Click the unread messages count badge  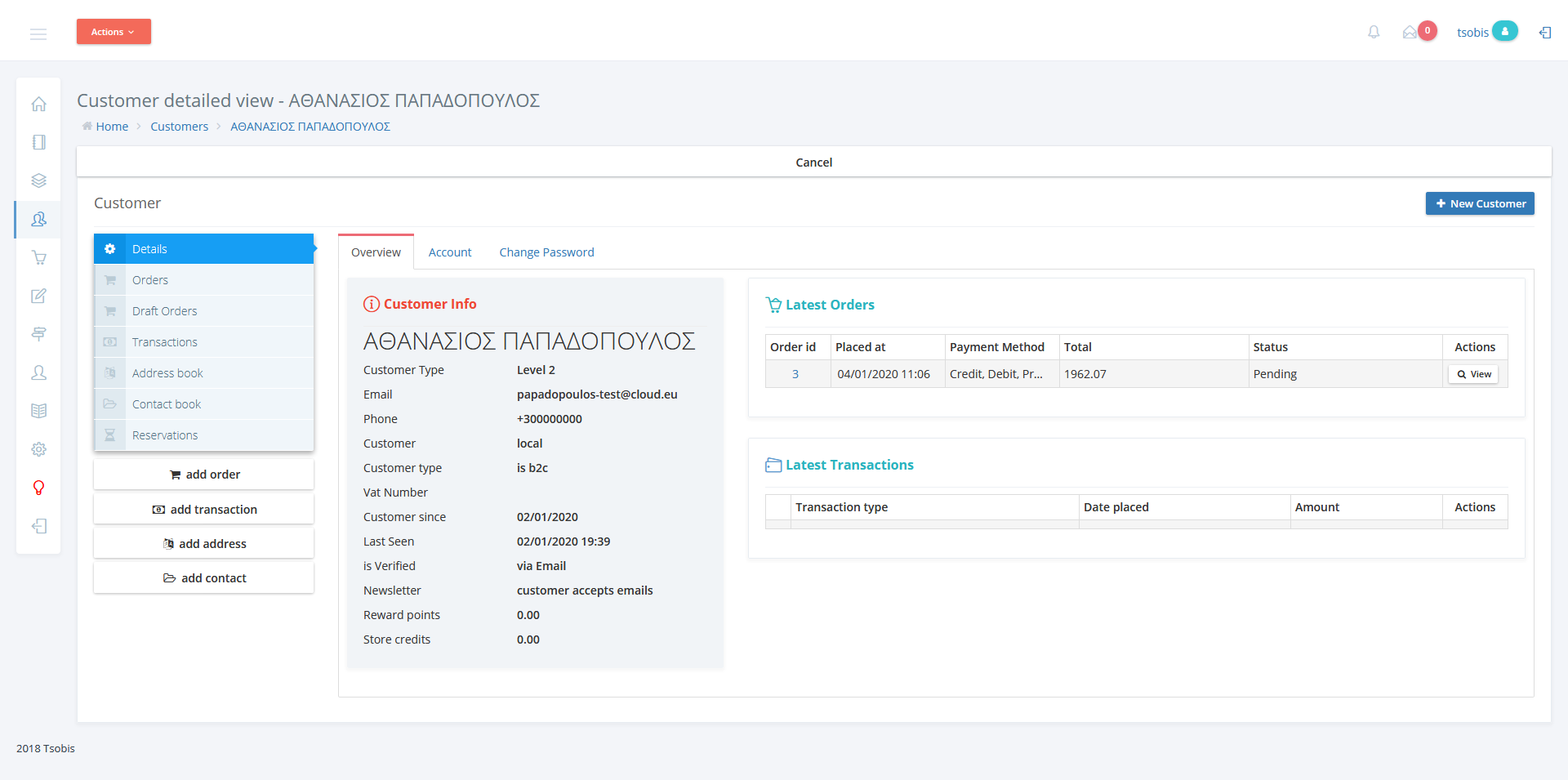click(1428, 30)
